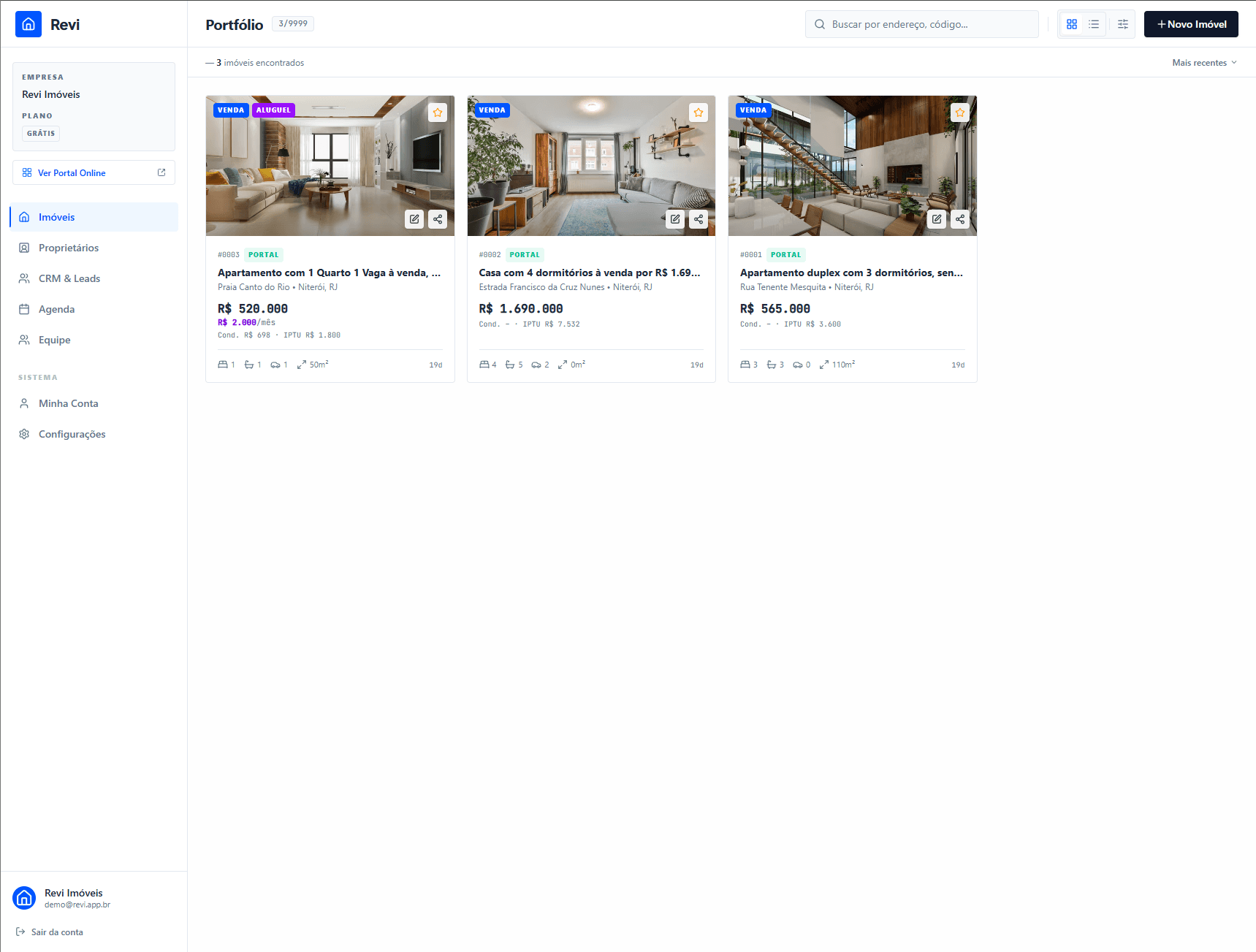Open the filters panel icon
1256x952 pixels.
coord(1122,23)
